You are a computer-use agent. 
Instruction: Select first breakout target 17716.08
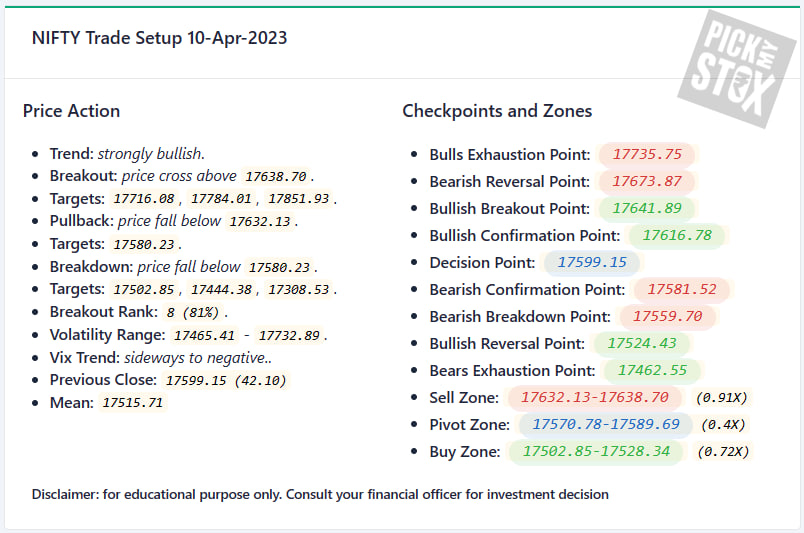coord(144,199)
